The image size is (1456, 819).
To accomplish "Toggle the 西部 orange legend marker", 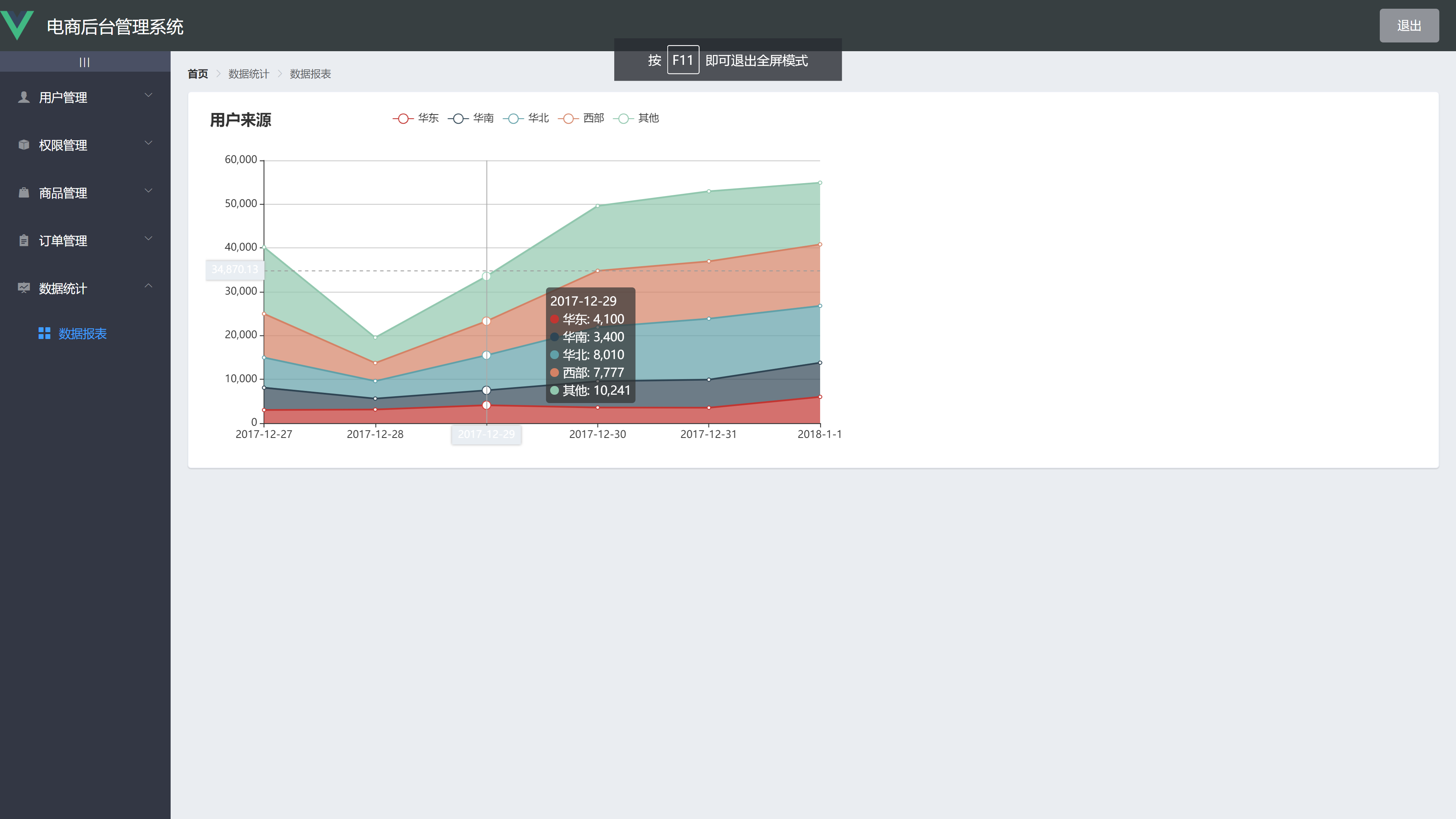I will tap(569, 118).
